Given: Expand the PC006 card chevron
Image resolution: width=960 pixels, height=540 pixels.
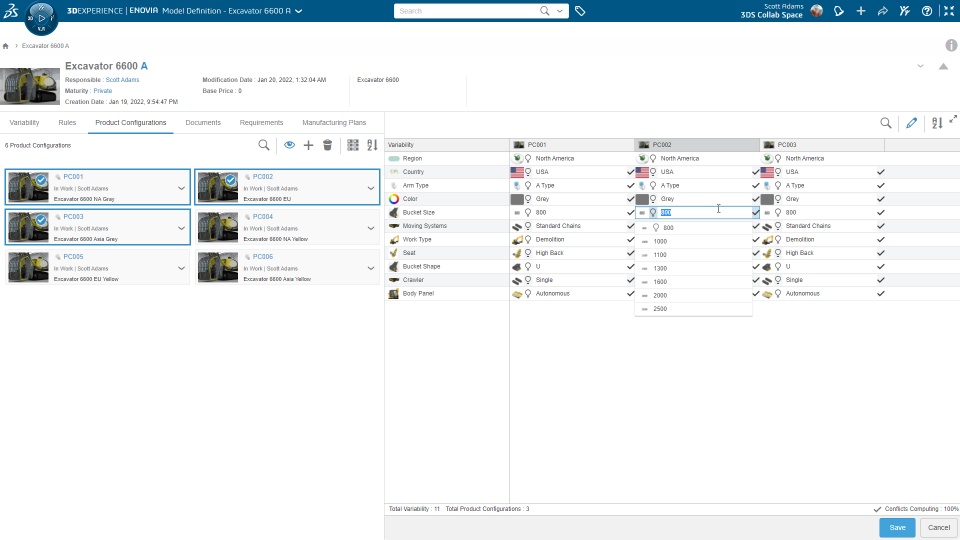Looking at the screenshot, I should click(x=370, y=268).
